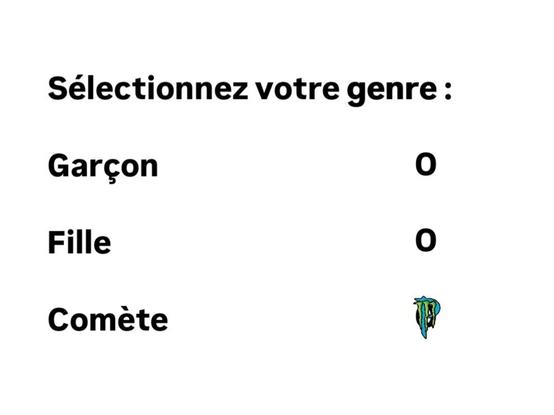Choose the blue-green M claw logo
This screenshot has width=554, height=415.
point(427,318)
